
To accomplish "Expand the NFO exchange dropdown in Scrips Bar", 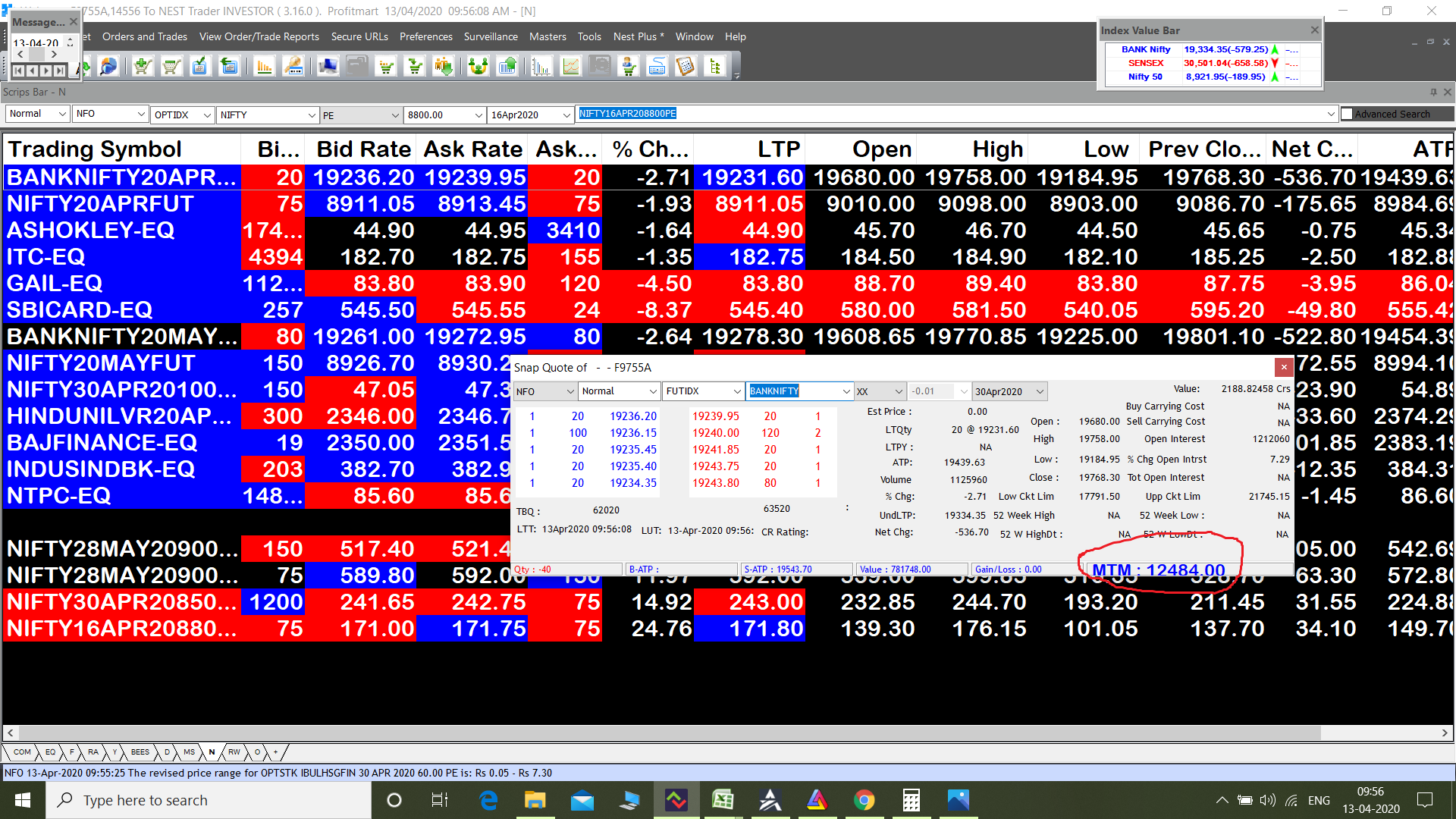I will [141, 114].
